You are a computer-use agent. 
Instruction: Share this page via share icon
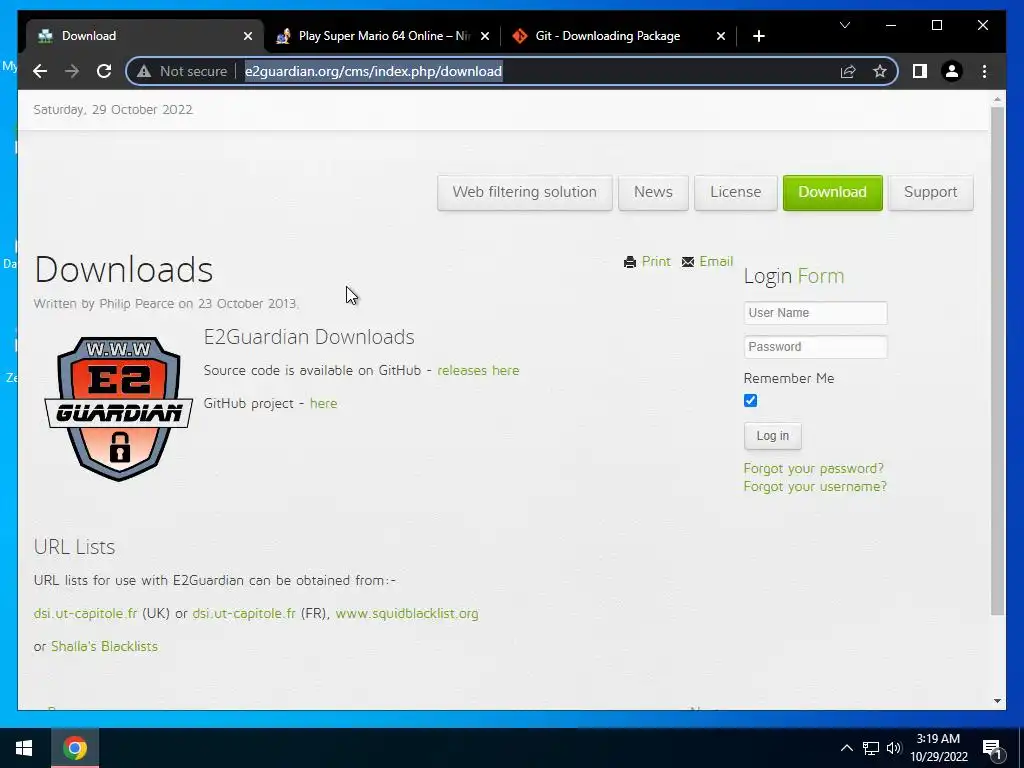click(848, 71)
